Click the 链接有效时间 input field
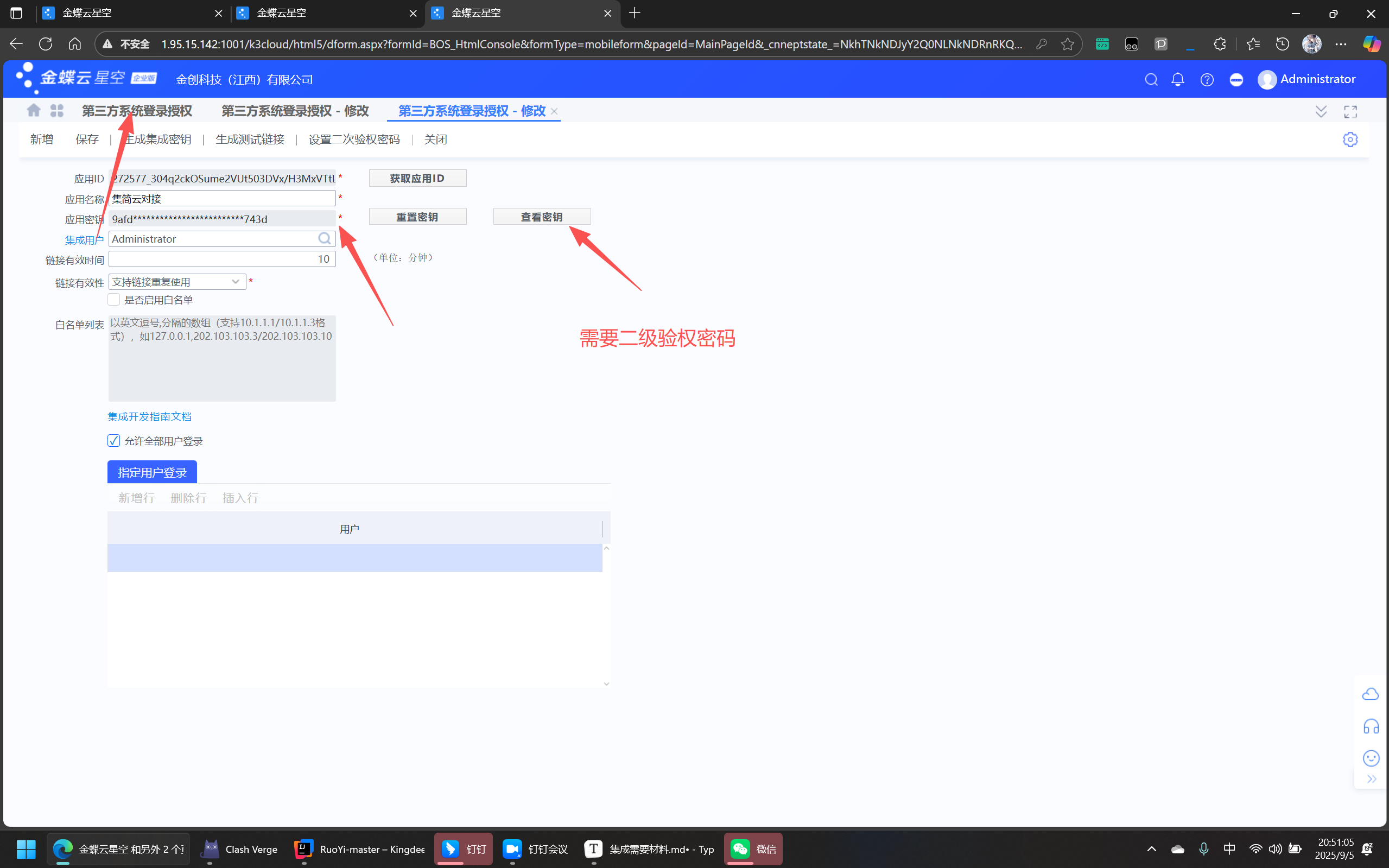 [x=221, y=259]
